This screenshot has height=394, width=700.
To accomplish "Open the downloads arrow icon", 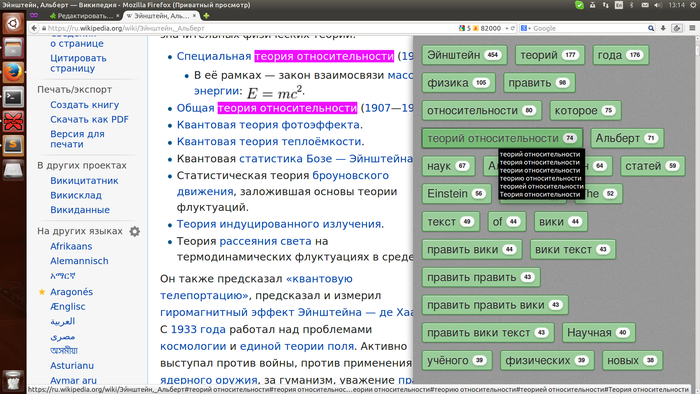I will (x=663, y=28).
